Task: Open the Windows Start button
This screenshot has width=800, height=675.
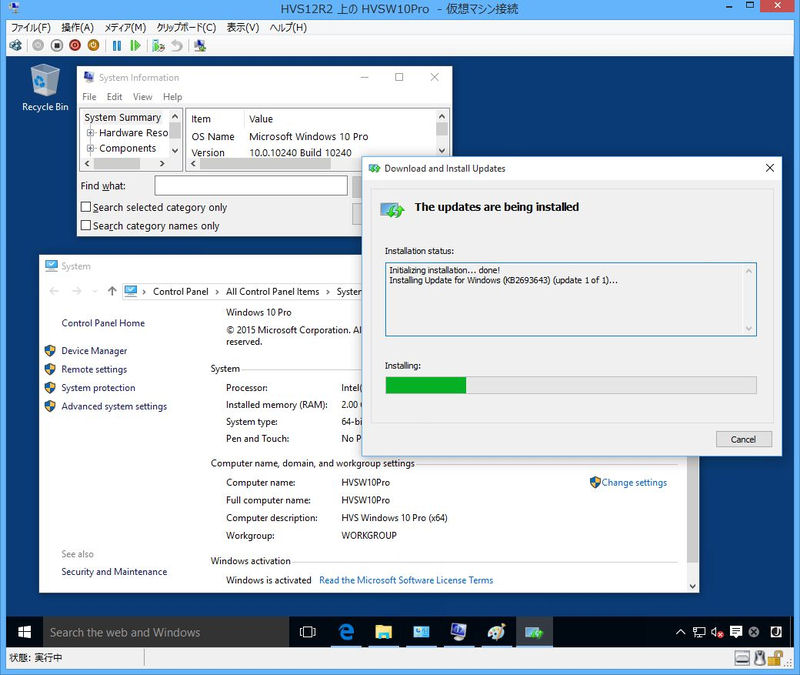Action: pyautogui.click(x=24, y=632)
